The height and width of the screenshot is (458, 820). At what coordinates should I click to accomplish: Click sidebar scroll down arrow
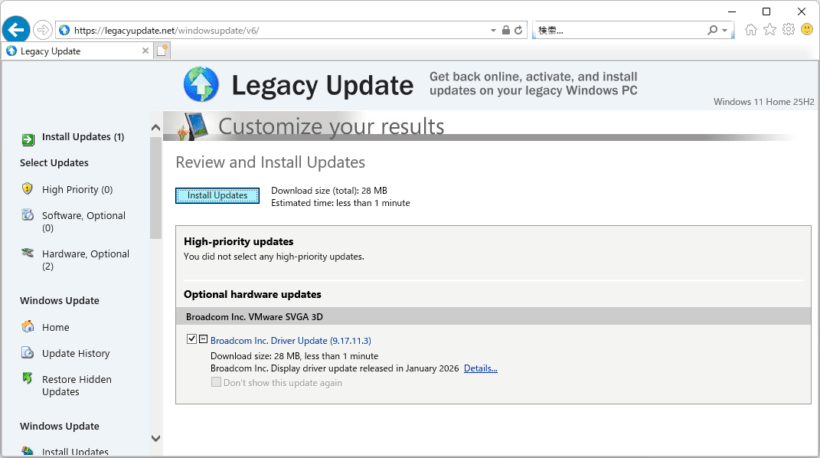[x=155, y=438]
